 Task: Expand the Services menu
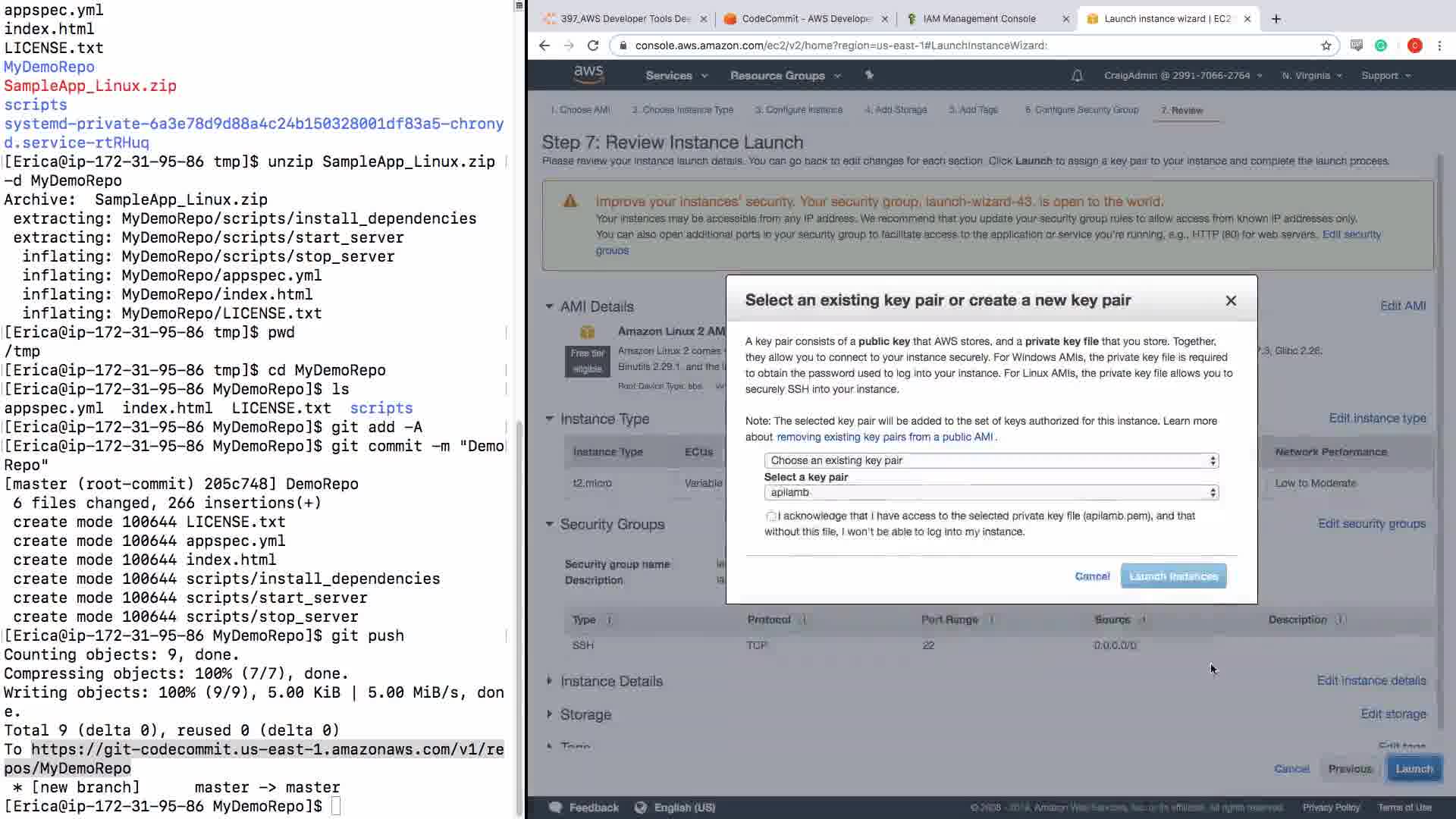tap(676, 76)
